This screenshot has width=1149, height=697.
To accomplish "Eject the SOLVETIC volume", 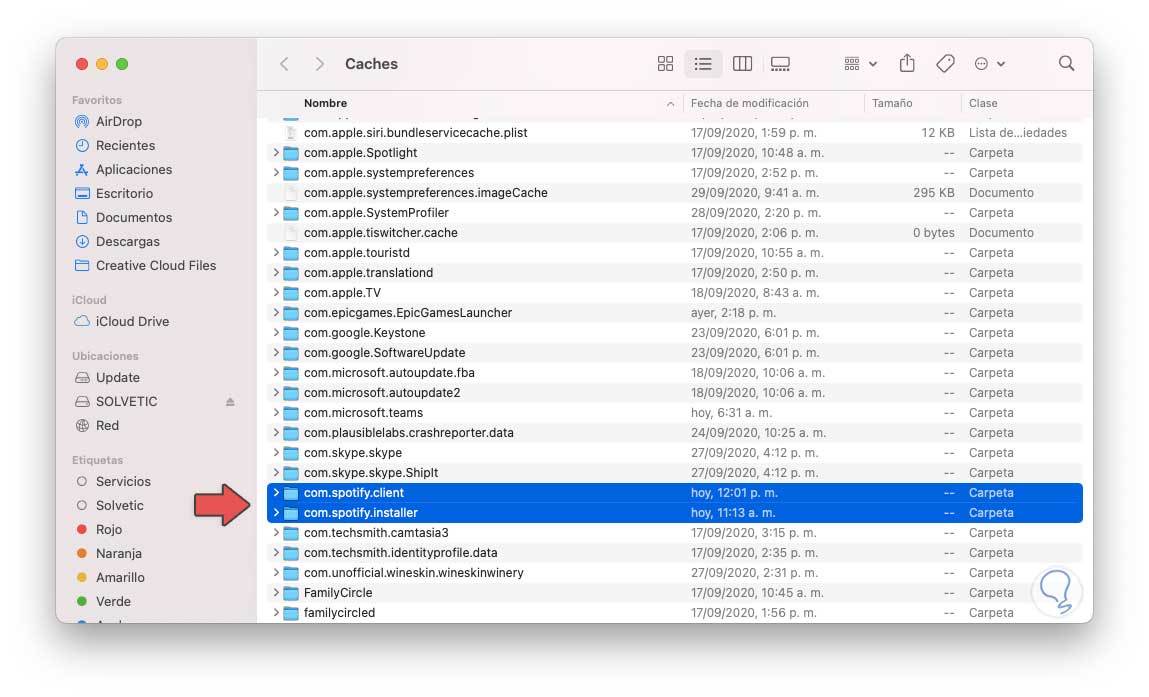I will coord(229,401).
